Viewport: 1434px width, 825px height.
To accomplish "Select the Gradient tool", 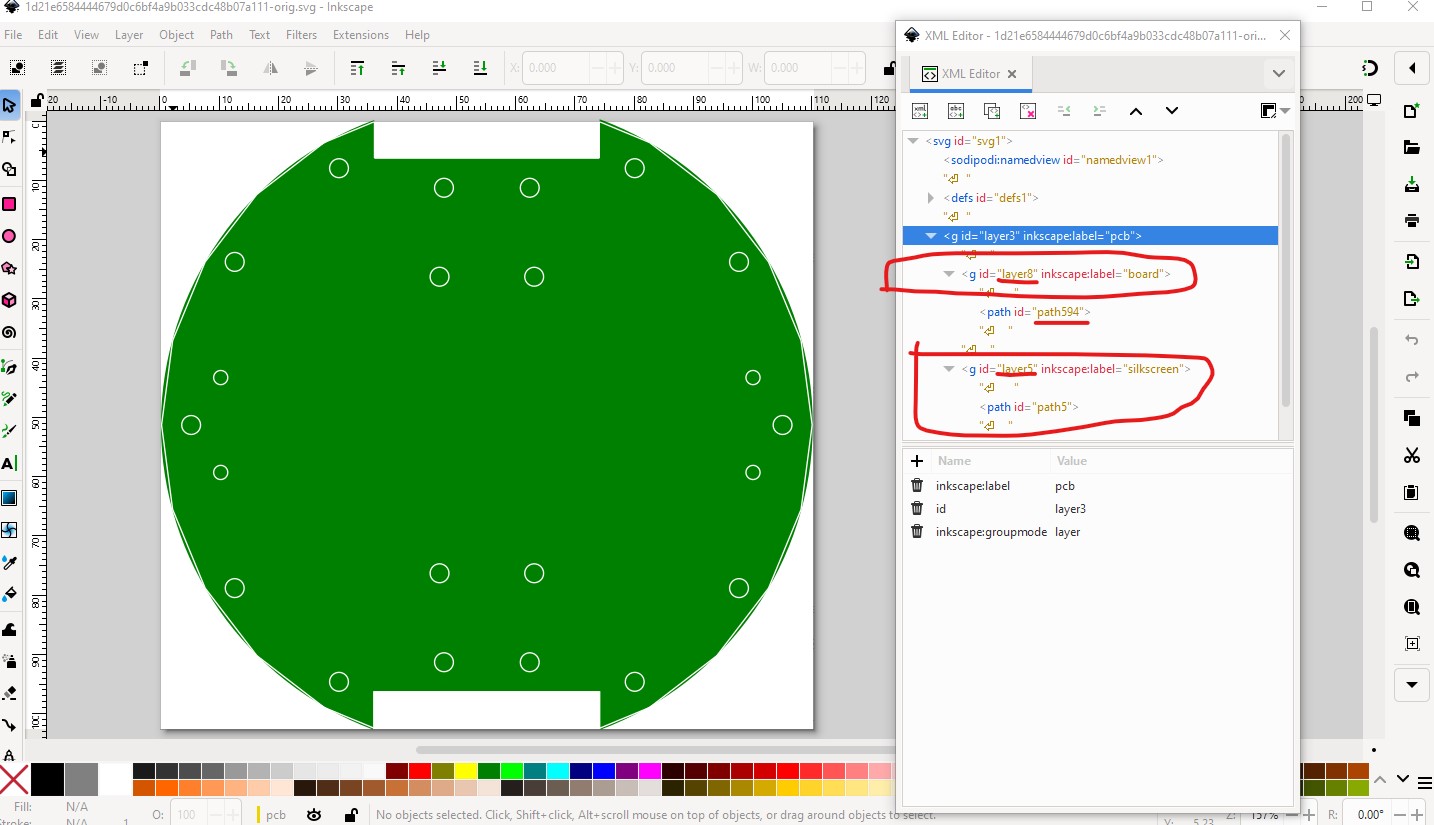I will [x=9, y=497].
